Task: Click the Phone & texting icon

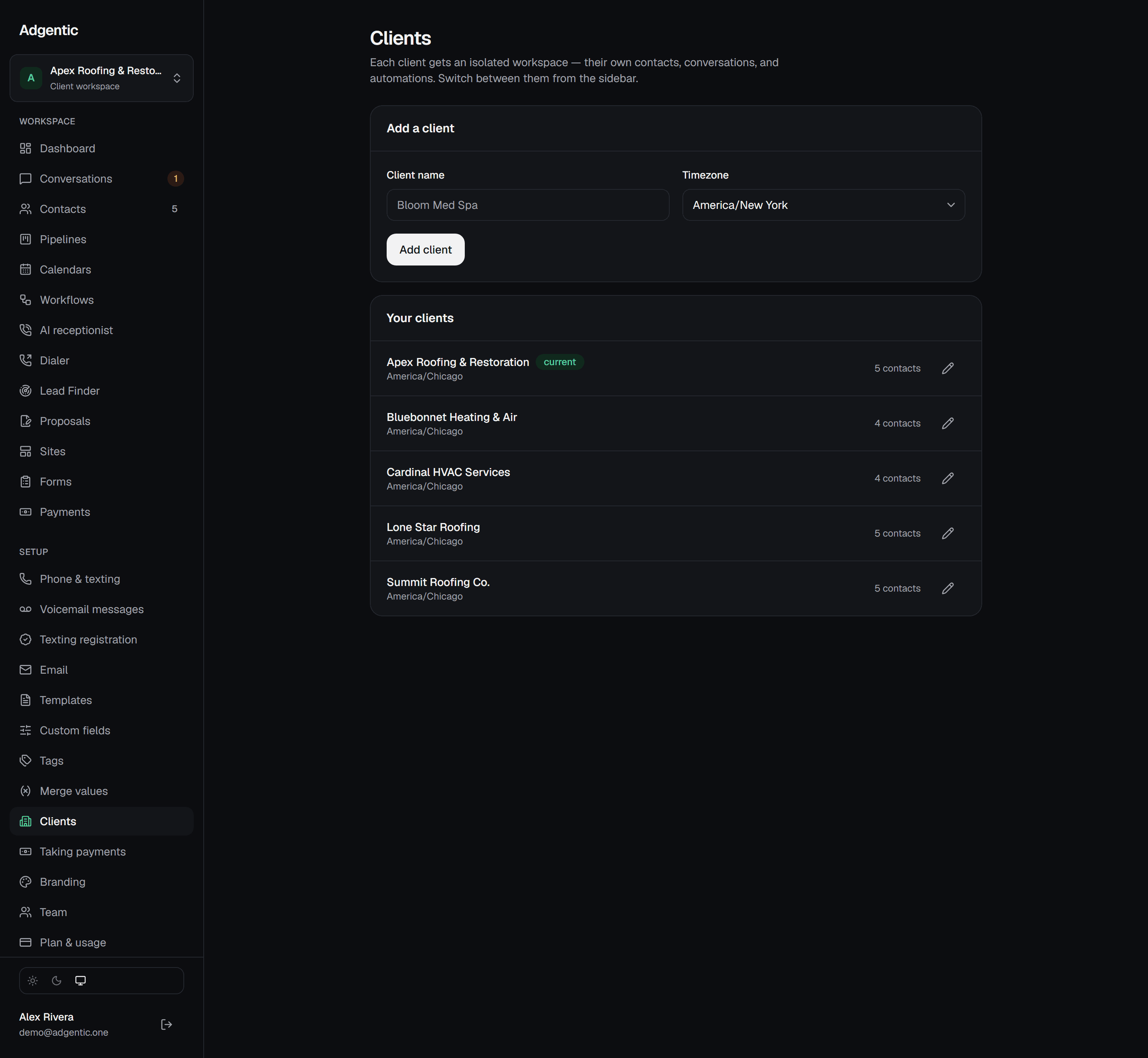Action: [x=26, y=579]
